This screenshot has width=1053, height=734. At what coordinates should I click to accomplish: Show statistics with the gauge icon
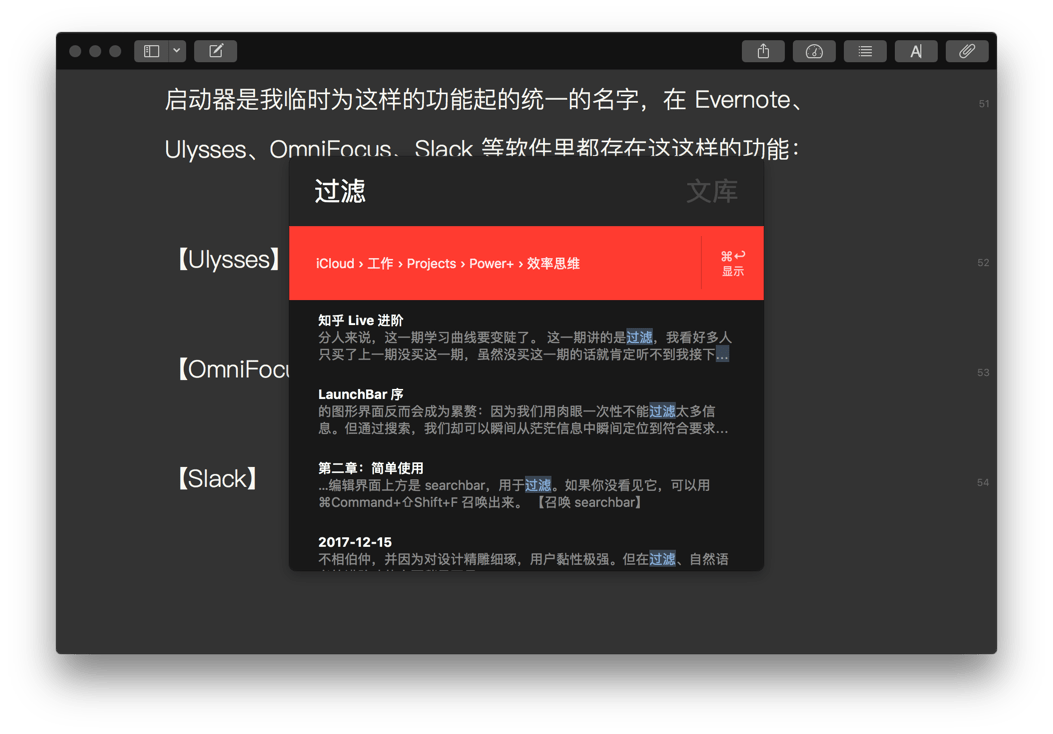814,51
